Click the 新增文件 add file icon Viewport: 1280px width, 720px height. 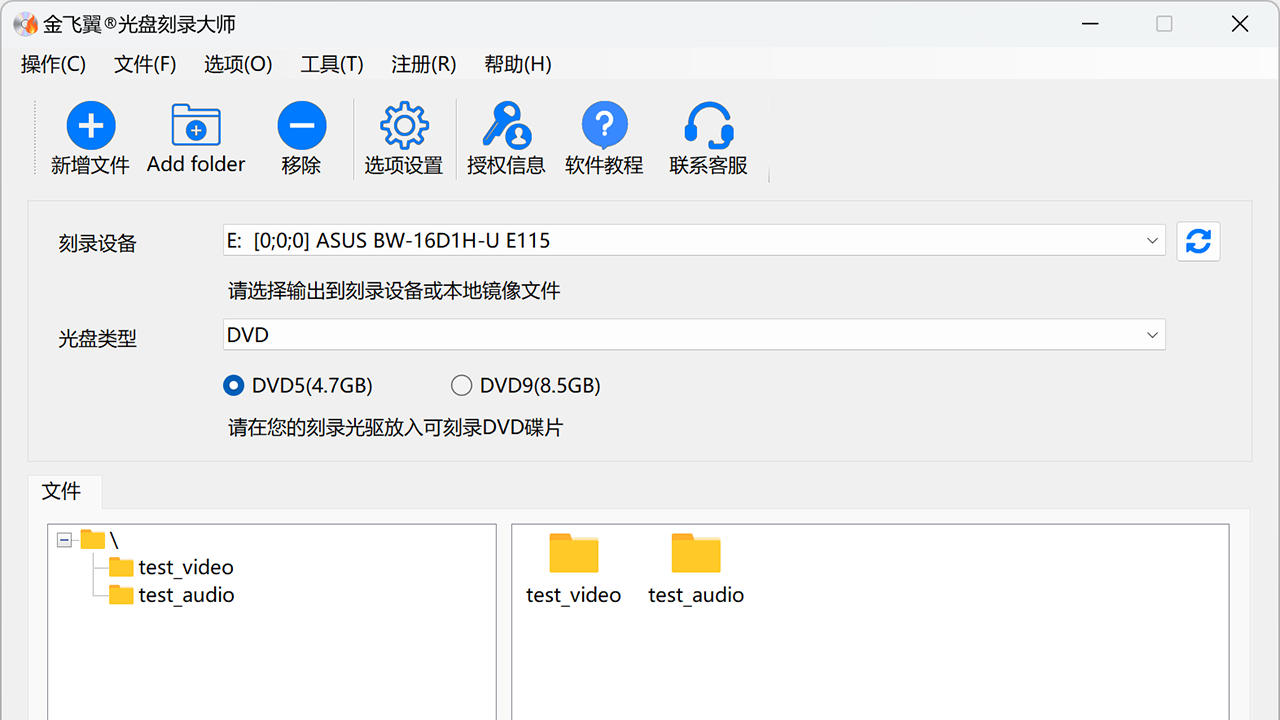[x=91, y=127]
